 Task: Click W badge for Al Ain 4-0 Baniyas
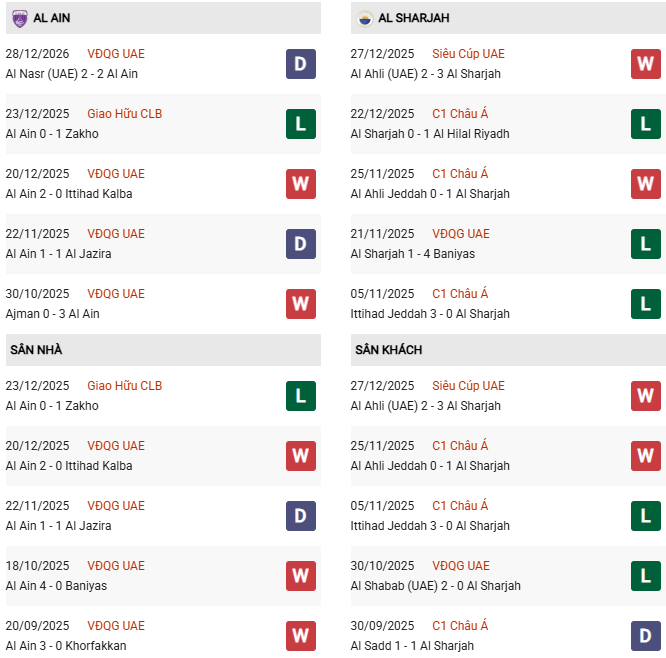click(x=301, y=576)
